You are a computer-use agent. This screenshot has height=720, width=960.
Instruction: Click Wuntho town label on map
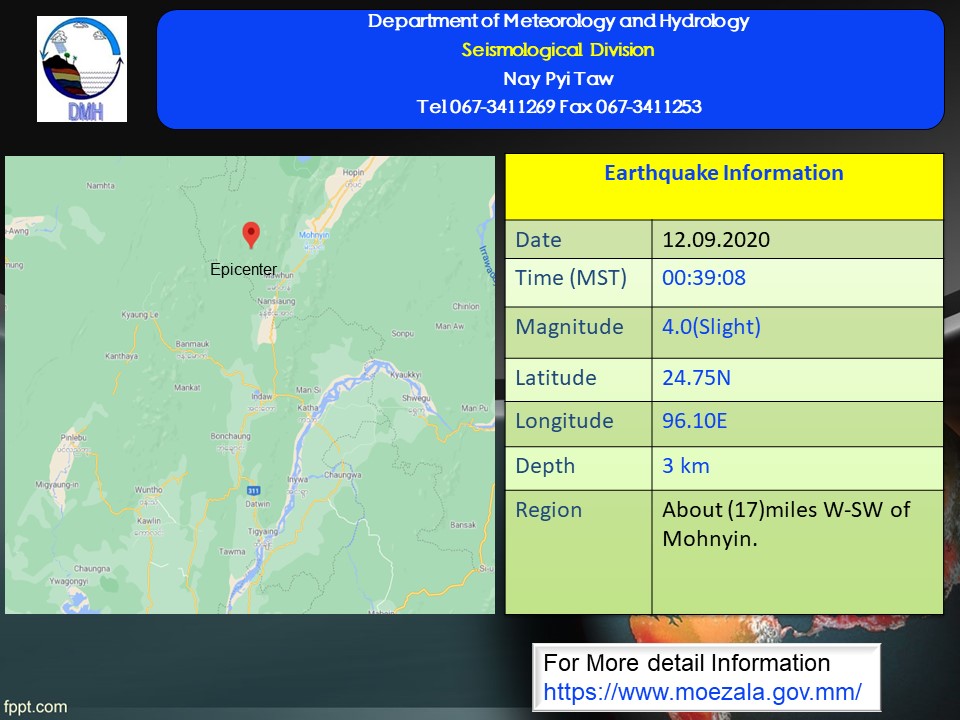149,490
